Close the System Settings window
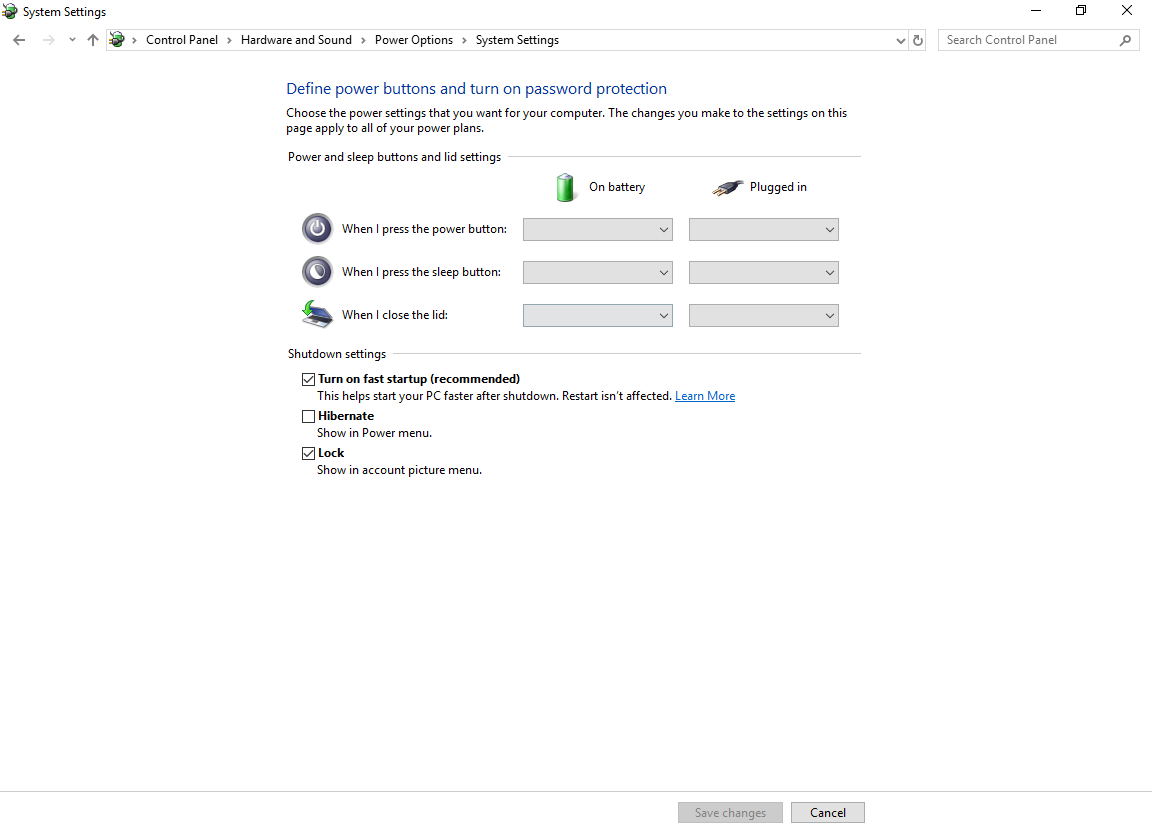This screenshot has height=834, width=1152. (x=1126, y=11)
